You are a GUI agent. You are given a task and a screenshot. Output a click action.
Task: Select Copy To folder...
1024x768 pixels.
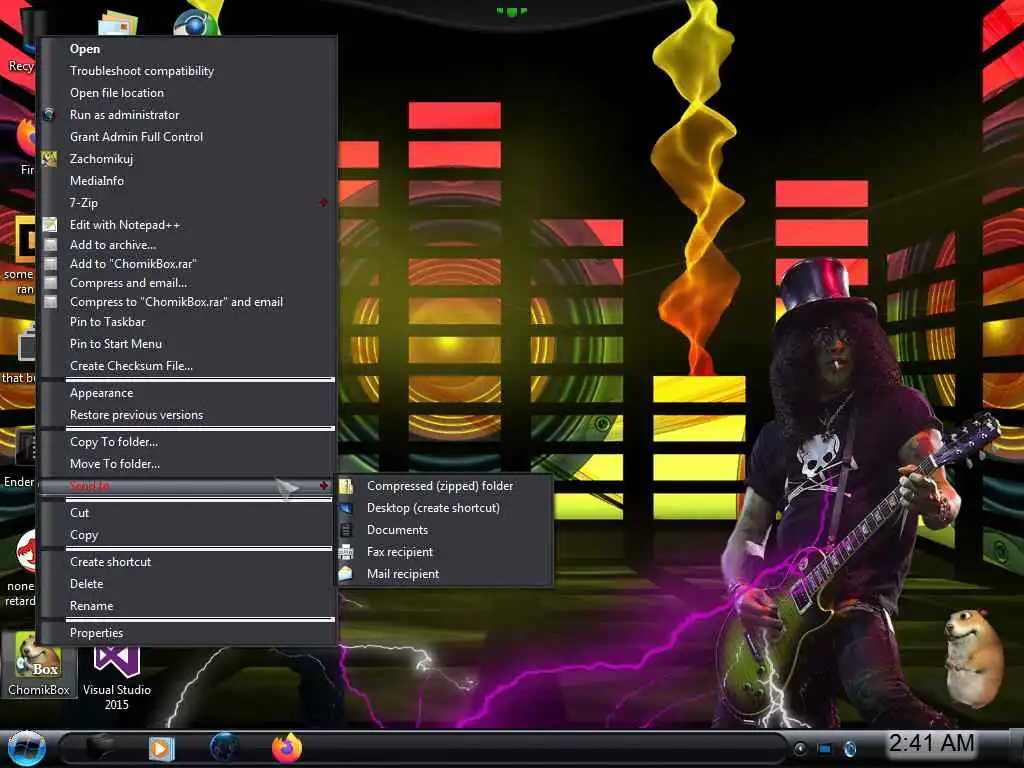click(x=187, y=442)
